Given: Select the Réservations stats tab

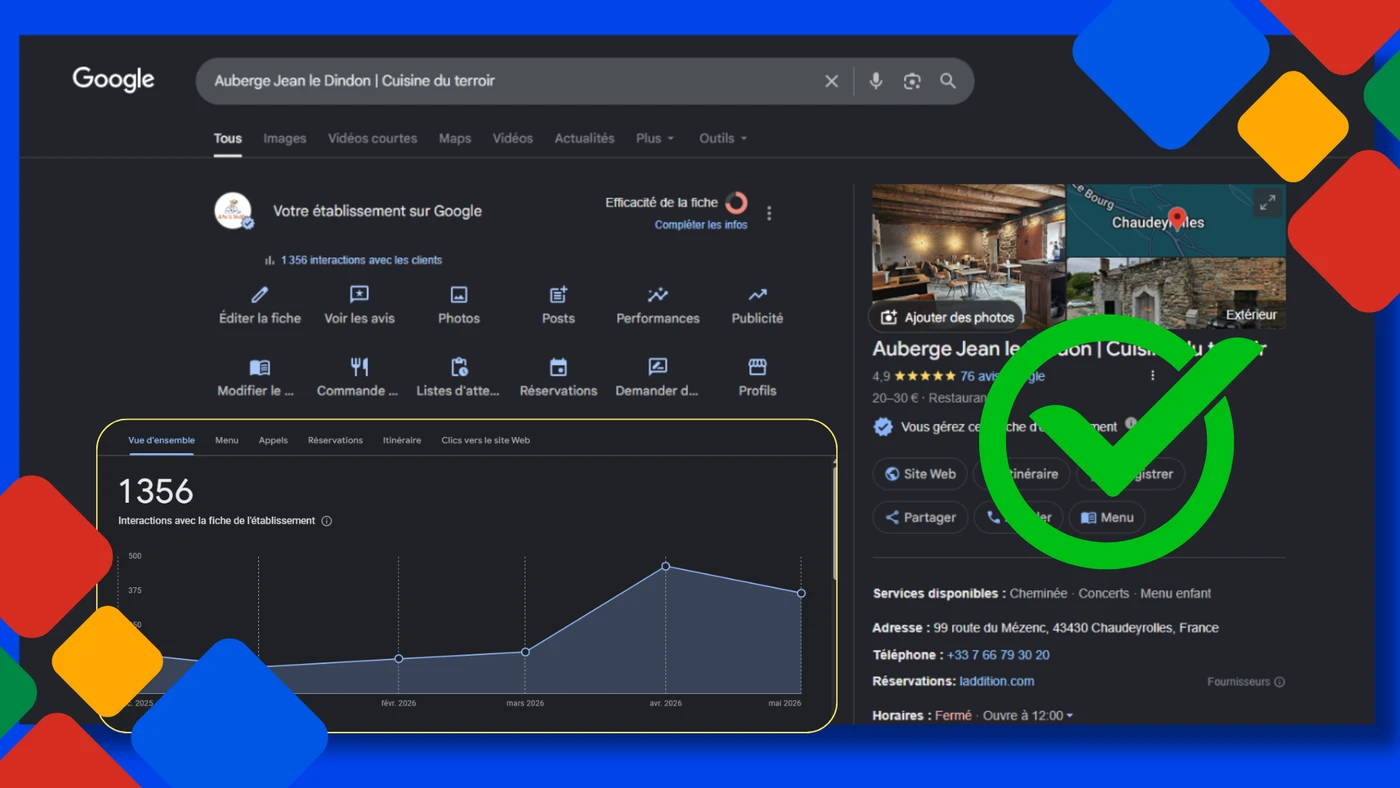Looking at the screenshot, I should (335, 440).
